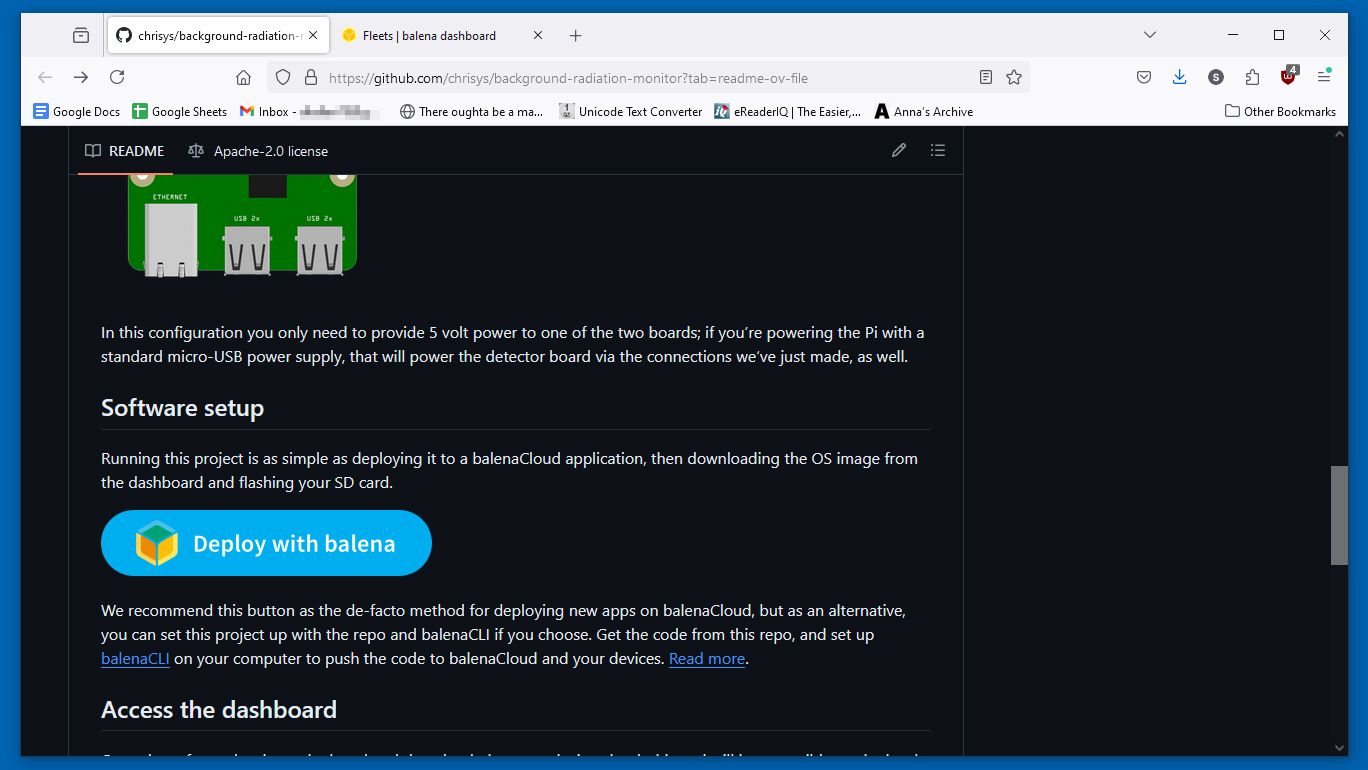Open uBlock Origin extension popup
1368x770 pixels.
coord(1289,76)
